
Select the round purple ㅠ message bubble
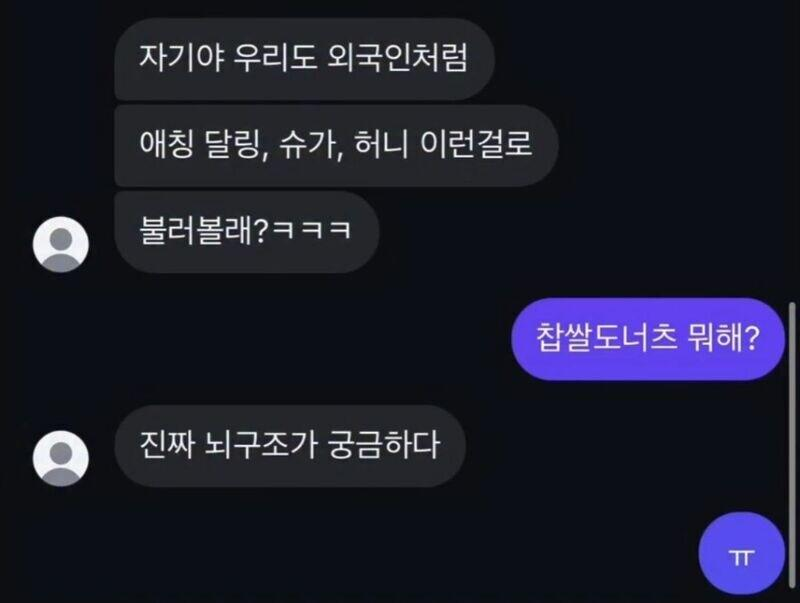[741, 554]
